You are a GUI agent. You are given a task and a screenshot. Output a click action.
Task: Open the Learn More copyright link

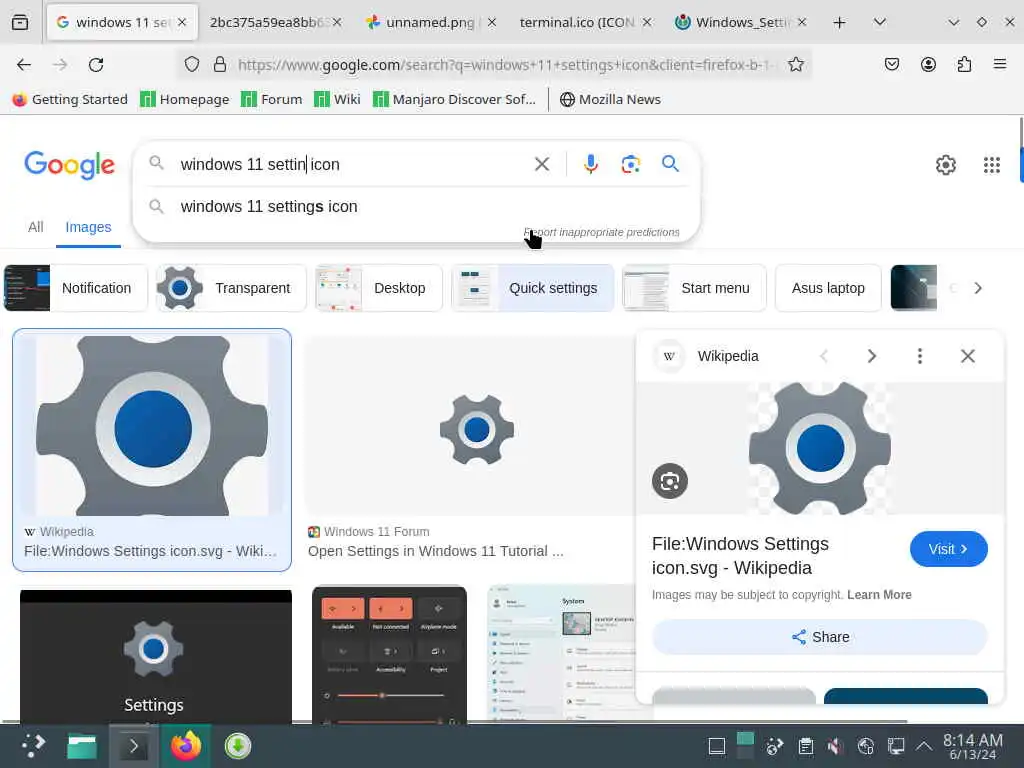[879, 595]
